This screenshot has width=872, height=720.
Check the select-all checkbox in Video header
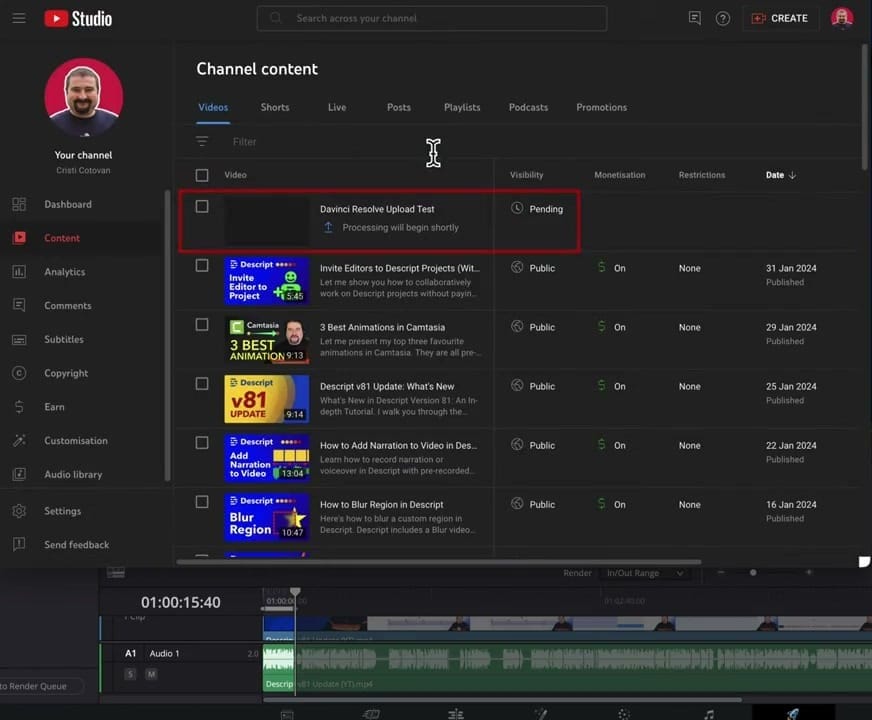pos(201,174)
